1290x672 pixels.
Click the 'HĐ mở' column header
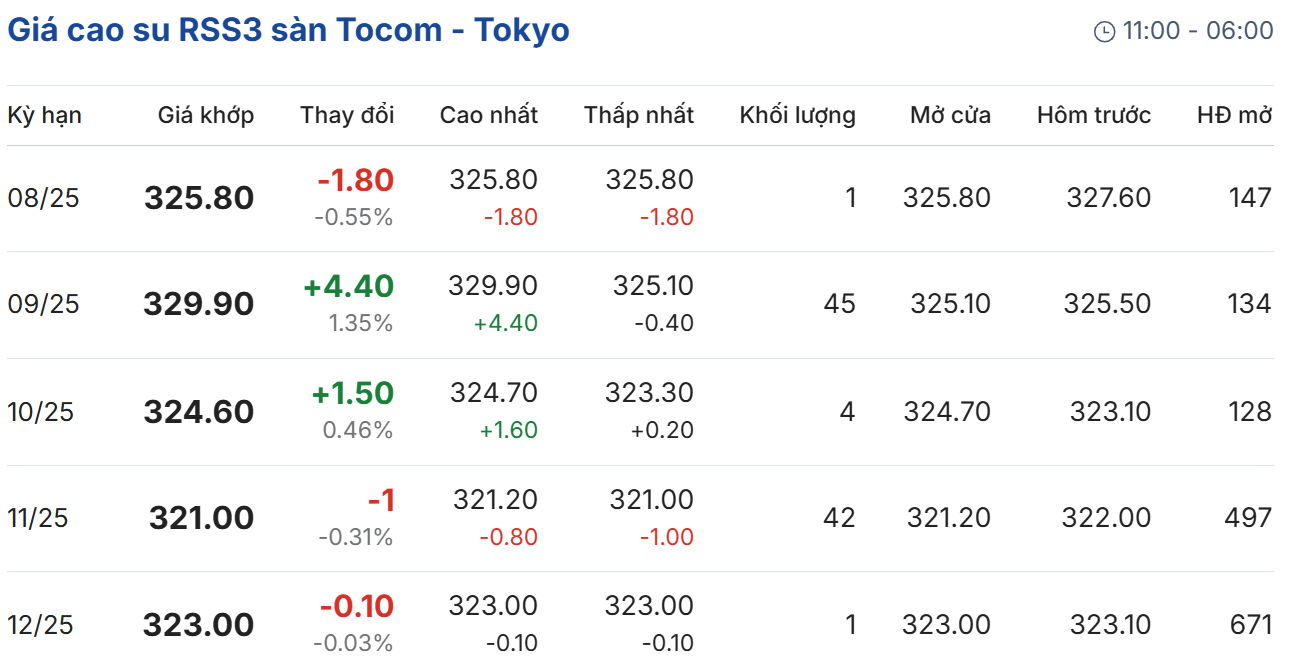click(1234, 115)
